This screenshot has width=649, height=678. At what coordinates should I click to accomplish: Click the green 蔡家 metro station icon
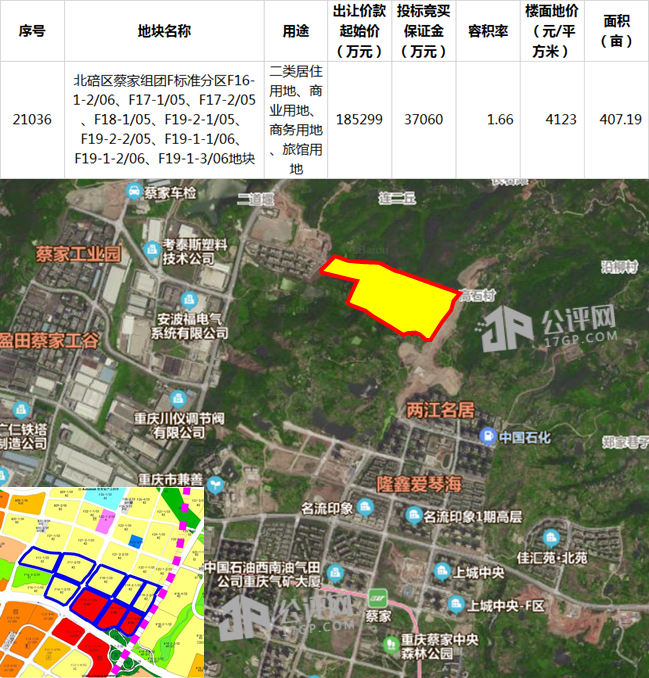coord(374,594)
